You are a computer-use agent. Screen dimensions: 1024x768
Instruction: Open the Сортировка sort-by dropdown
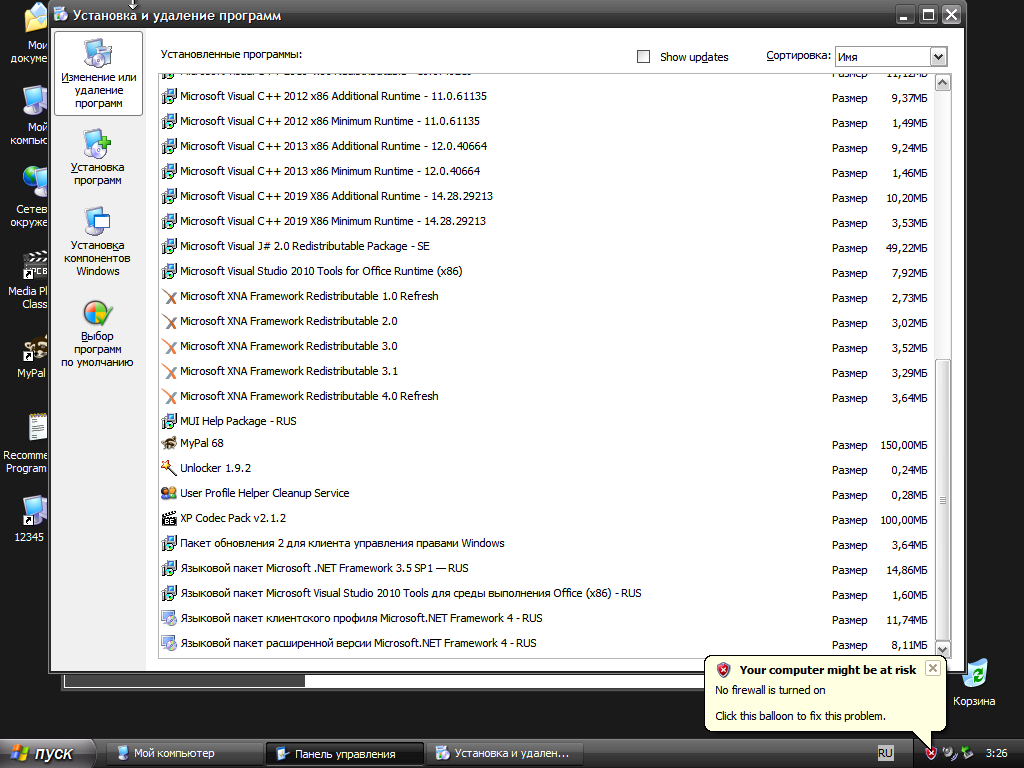coord(938,57)
